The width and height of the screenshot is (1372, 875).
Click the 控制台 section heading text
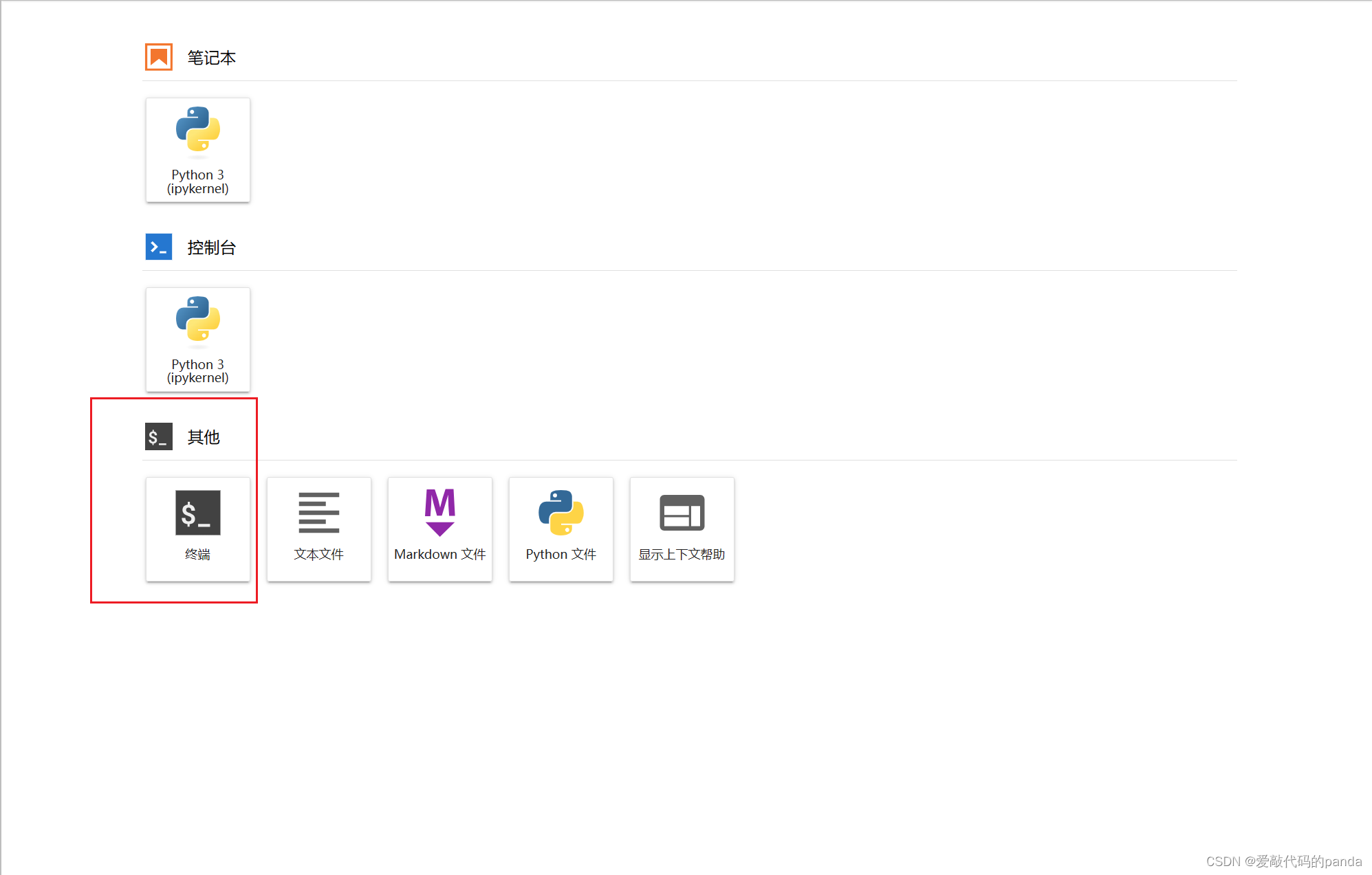pos(212,247)
